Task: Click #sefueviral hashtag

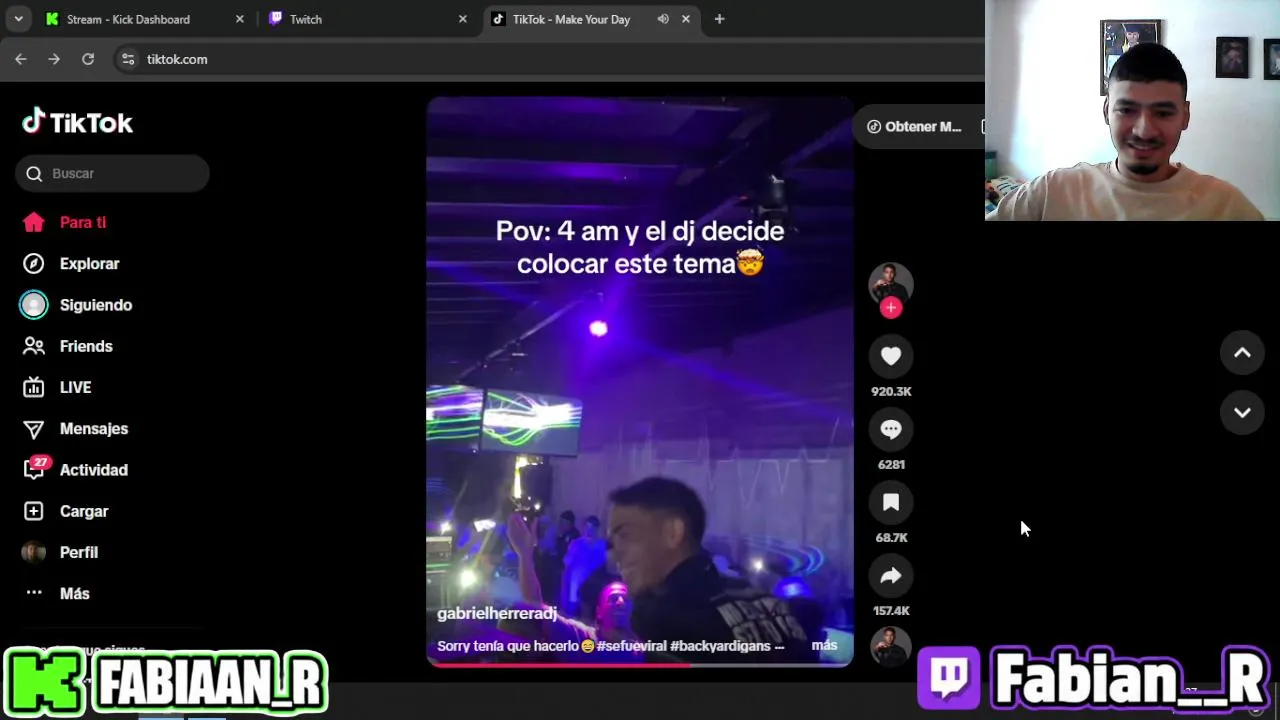Action: (632, 646)
